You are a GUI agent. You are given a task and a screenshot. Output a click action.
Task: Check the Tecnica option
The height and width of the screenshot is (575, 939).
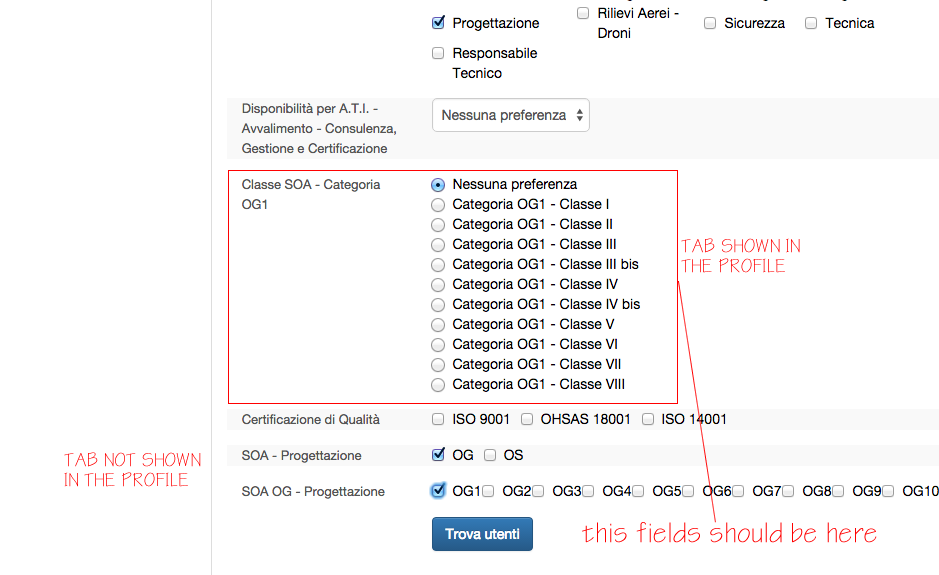click(x=811, y=23)
